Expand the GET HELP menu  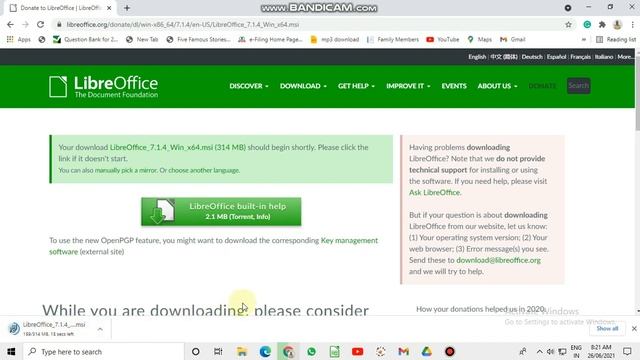click(x=356, y=86)
